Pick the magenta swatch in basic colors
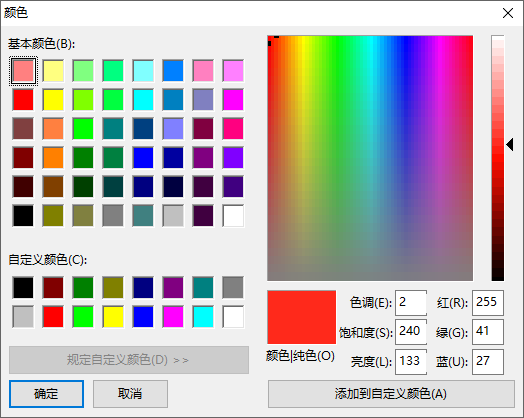524x418 pixels. [233, 100]
